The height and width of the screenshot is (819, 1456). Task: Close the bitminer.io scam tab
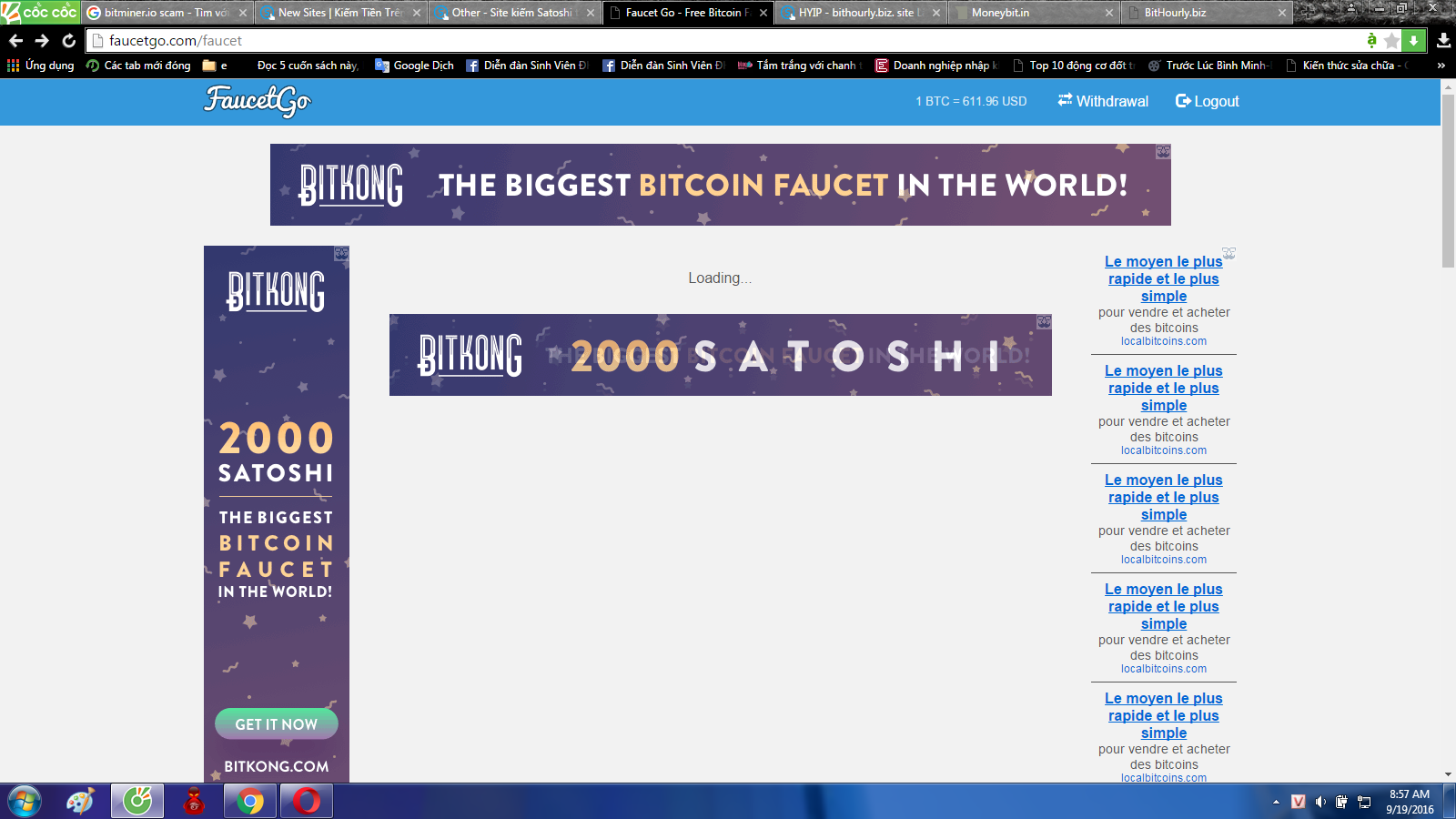pyautogui.click(x=243, y=13)
